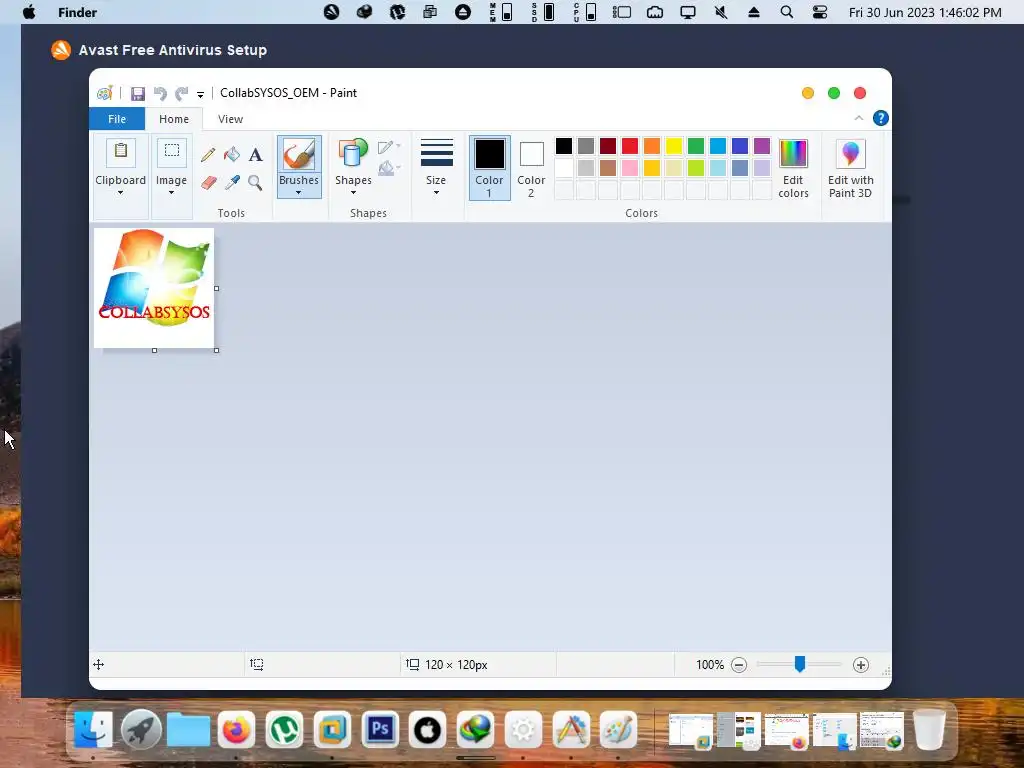
Task: Select the Text tool
Action: tap(255, 155)
